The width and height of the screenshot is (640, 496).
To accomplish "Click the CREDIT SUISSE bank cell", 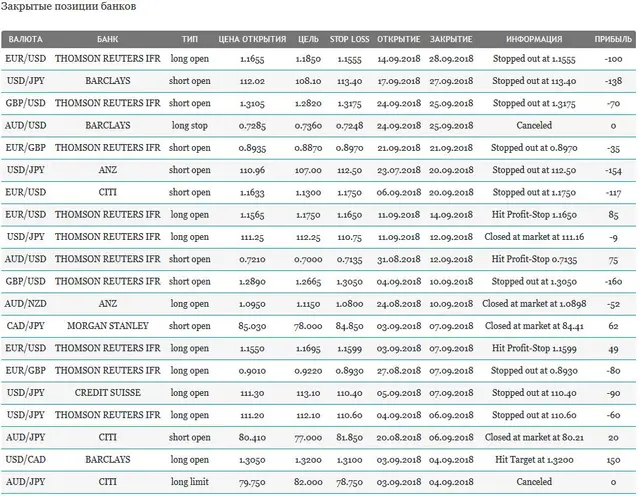I will tap(108, 393).
